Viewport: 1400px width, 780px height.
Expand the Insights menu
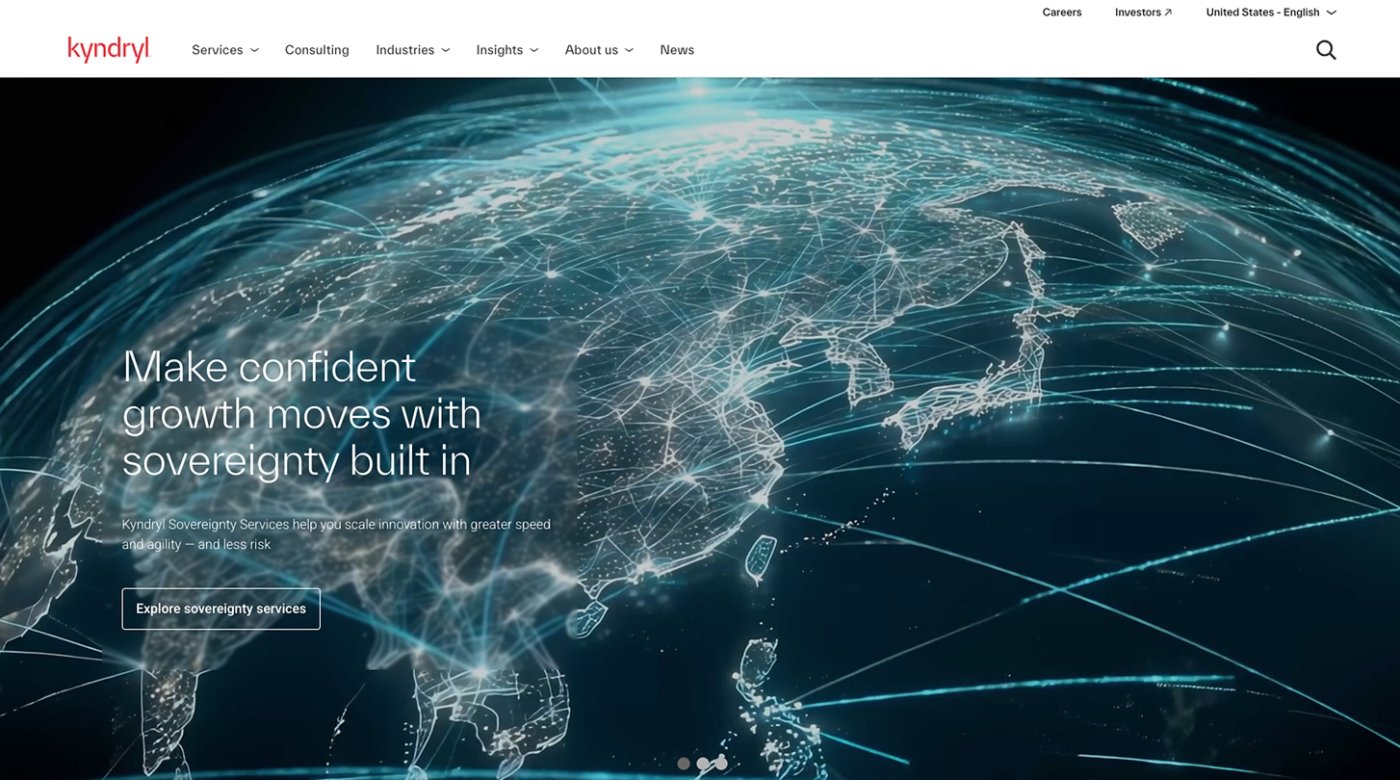point(507,50)
